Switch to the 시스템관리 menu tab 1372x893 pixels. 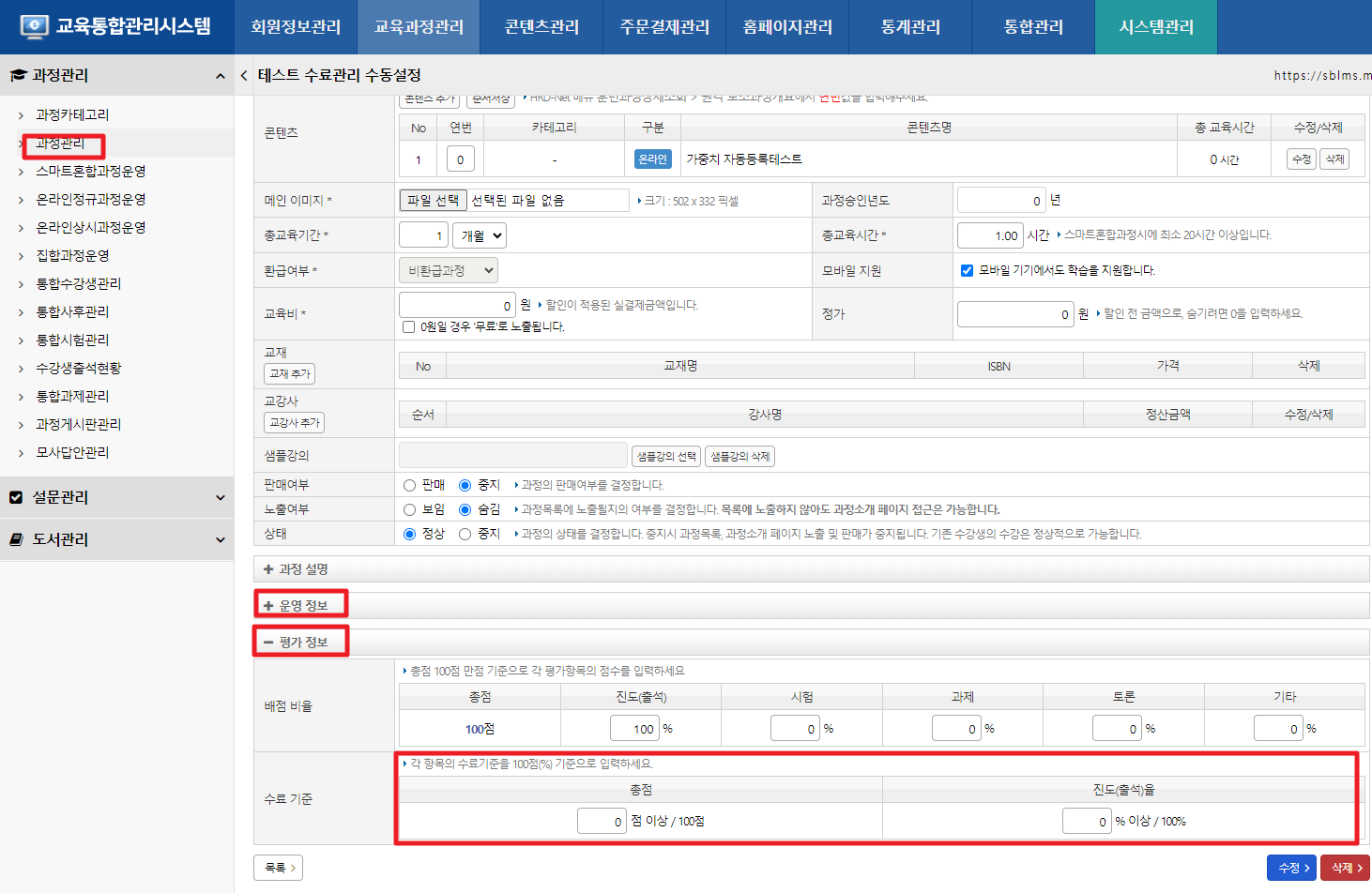click(x=1156, y=27)
